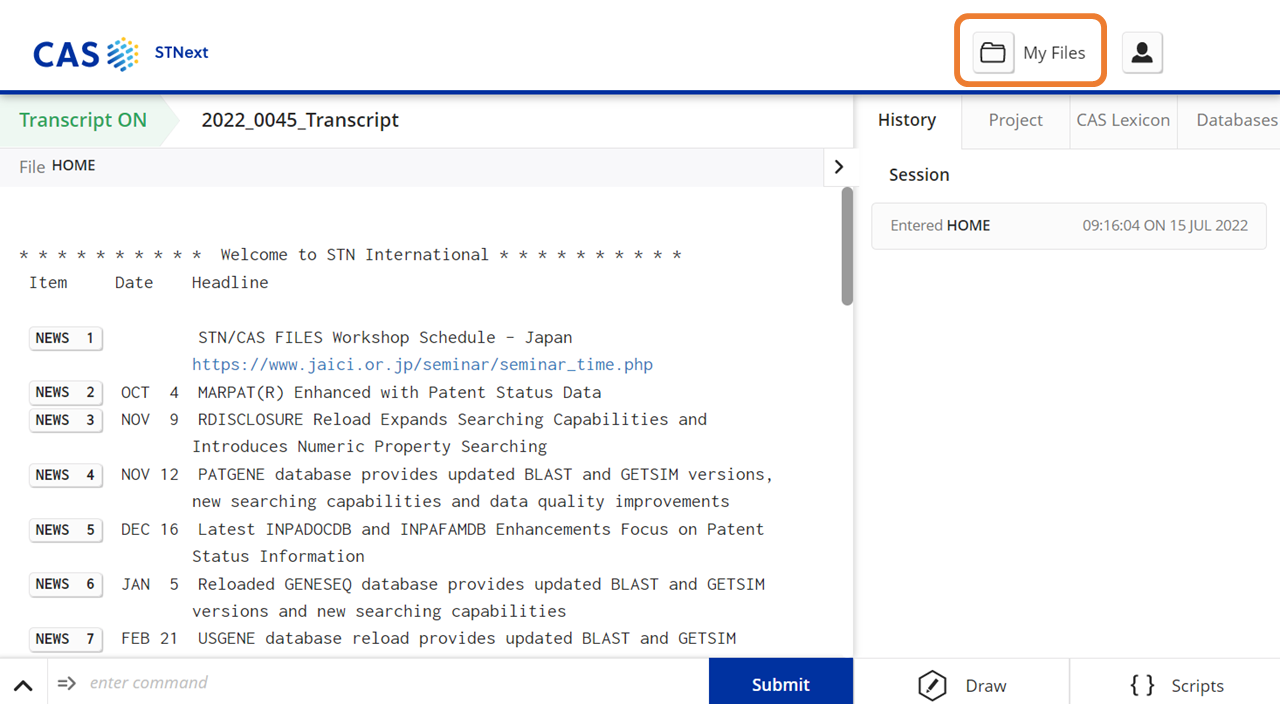Expand the command line with the up caret

[23, 686]
